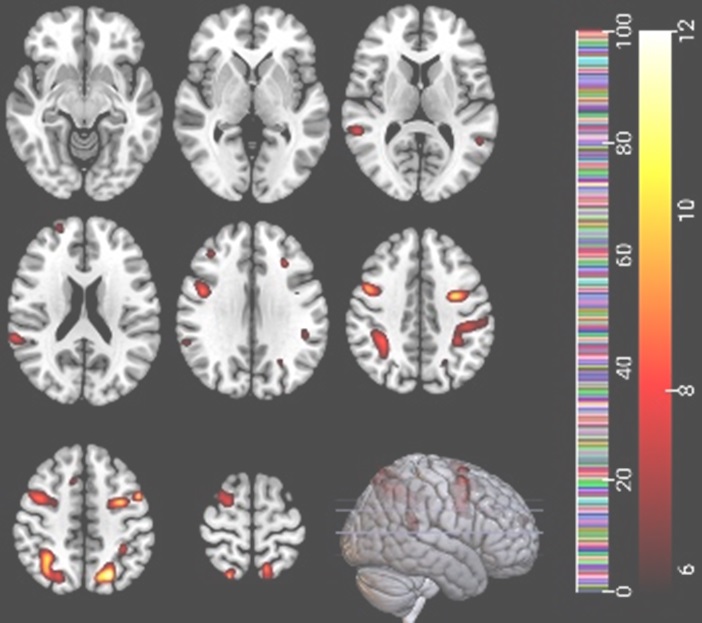
Task: Click the 3D rendered lateral brain surface
Action: (441, 537)
